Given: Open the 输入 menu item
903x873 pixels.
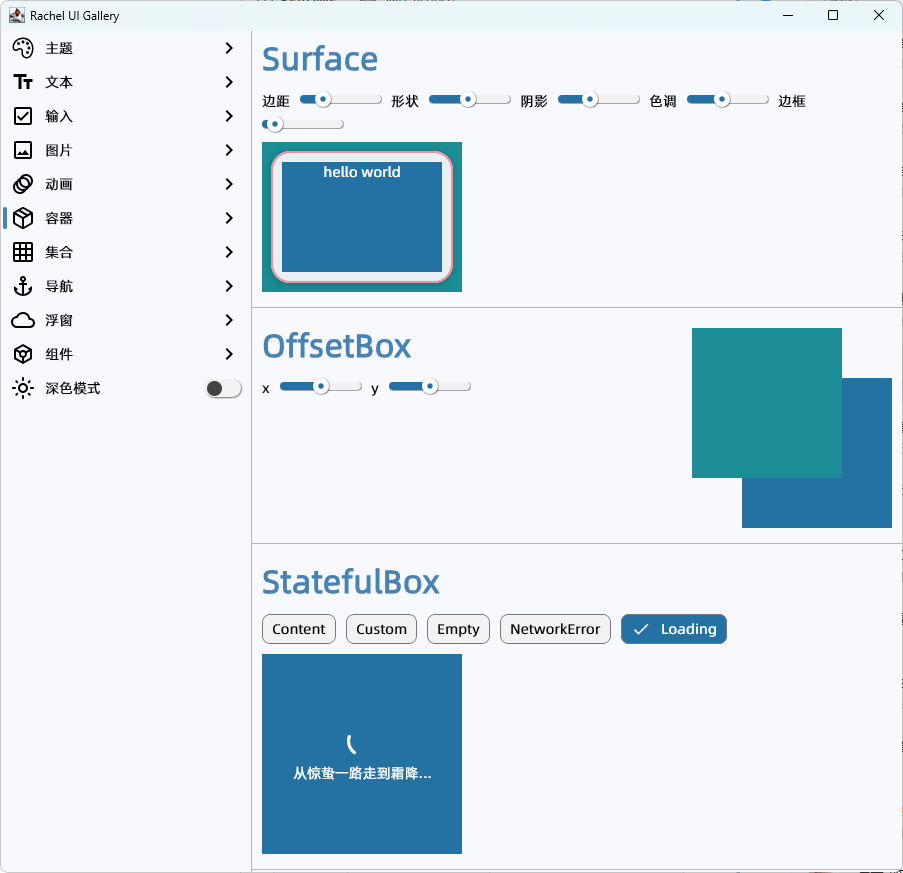Looking at the screenshot, I should tap(124, 116).
